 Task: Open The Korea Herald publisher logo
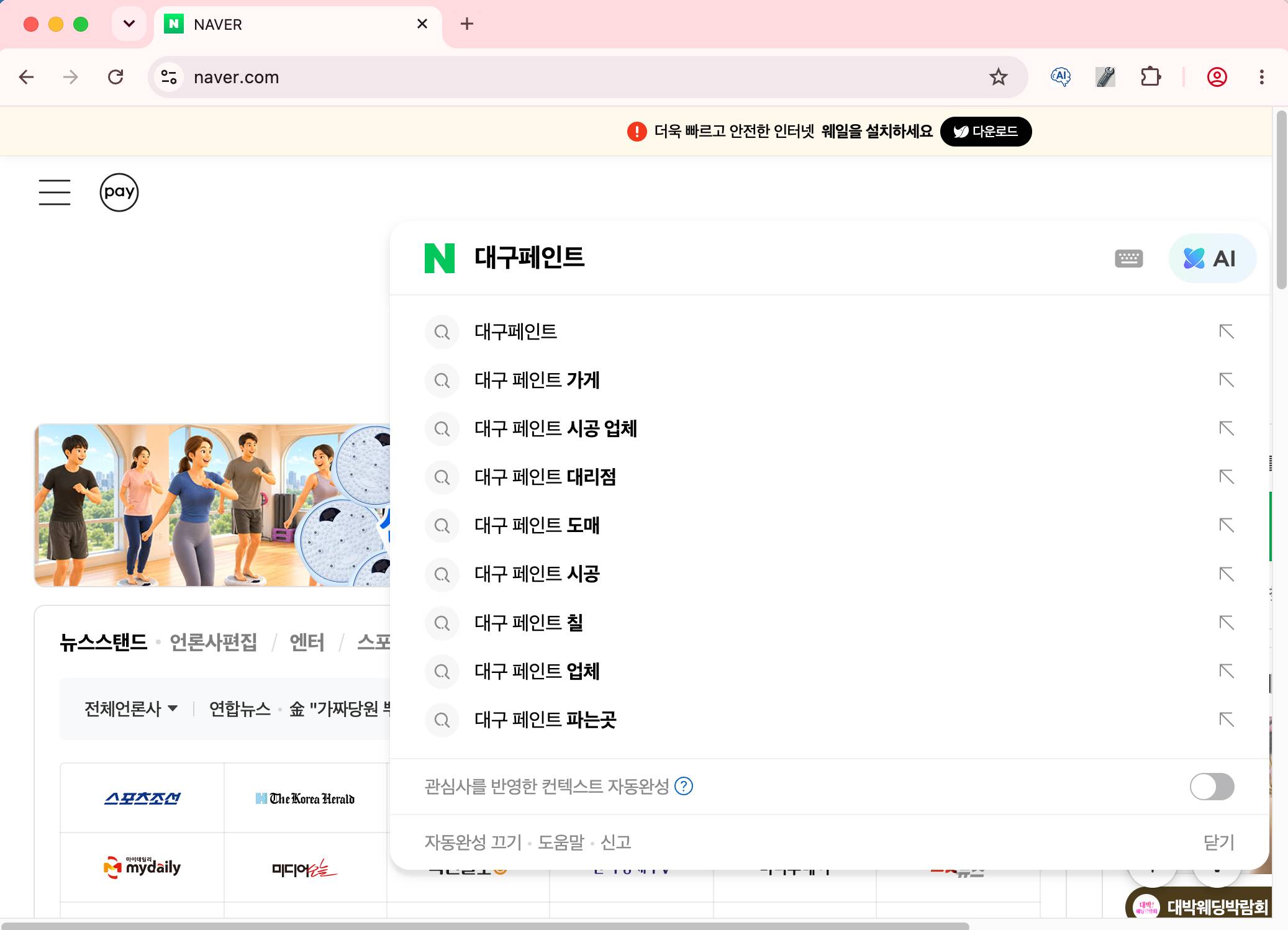click(305, 798)
